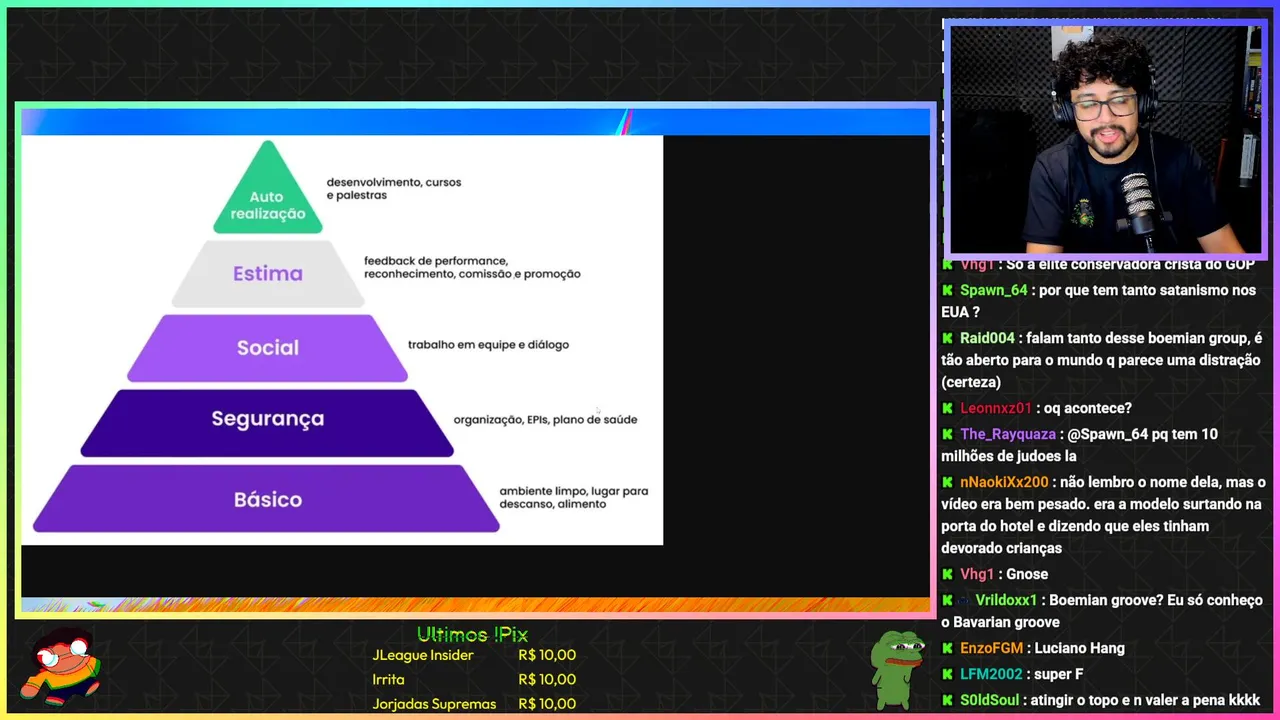Select the Social pyramid tier
1280x720 pixels.
tap(268, 348)
